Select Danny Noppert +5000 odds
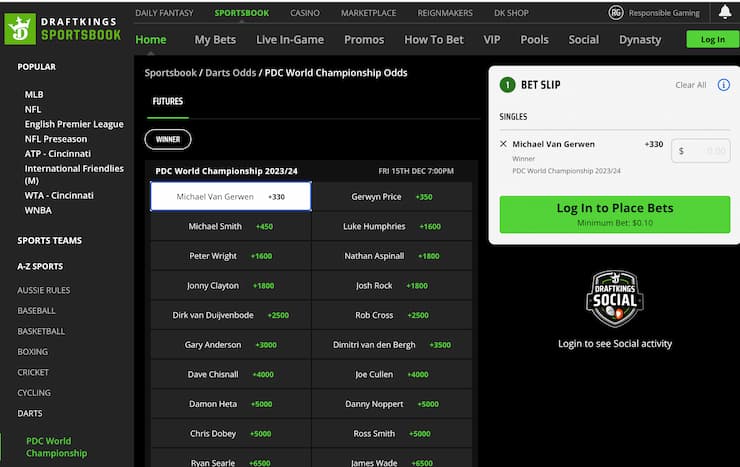740x467 pixels. (392, 404)
